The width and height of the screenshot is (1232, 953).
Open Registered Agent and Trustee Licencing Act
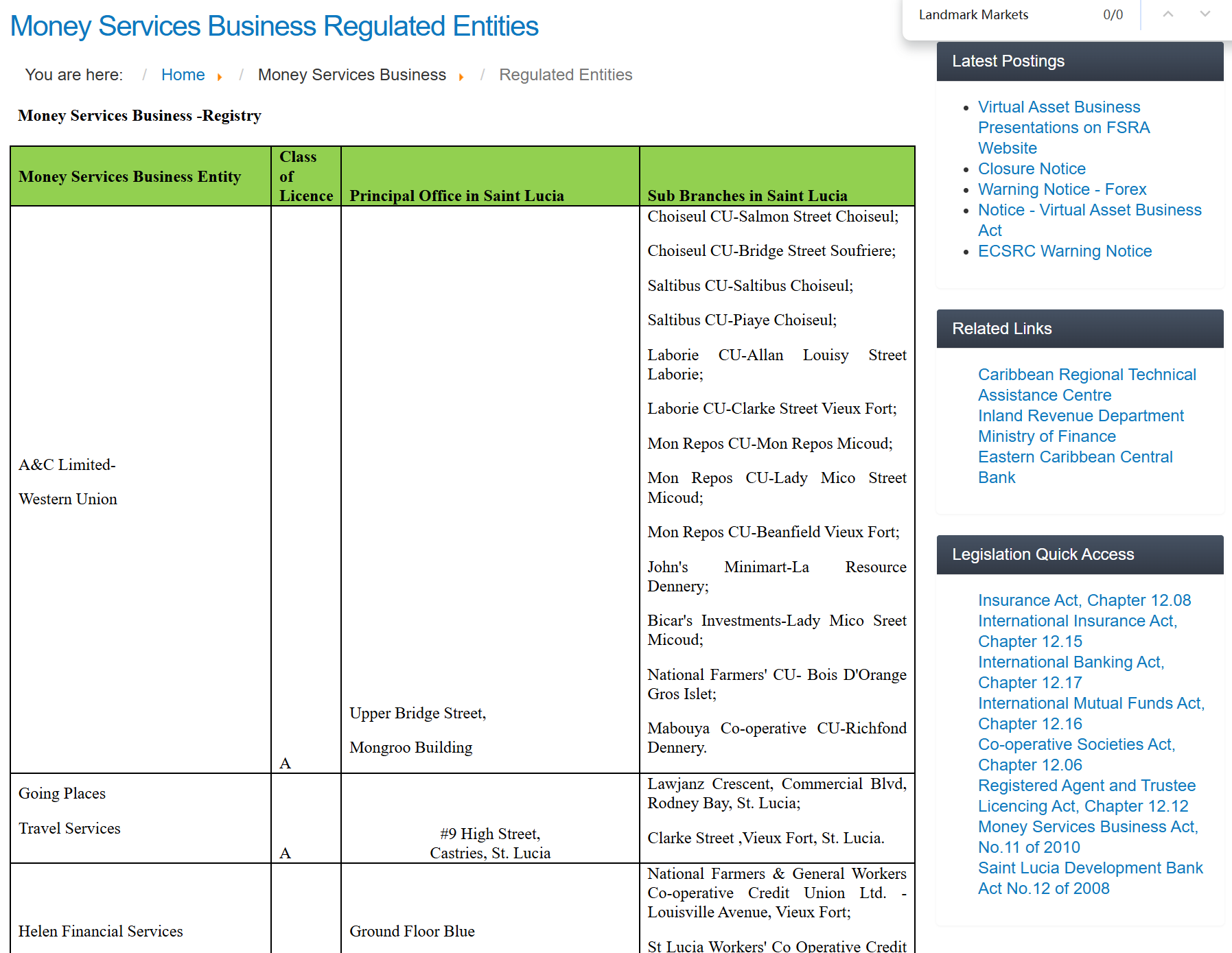pyautogui.click(x=1086, y=796)
